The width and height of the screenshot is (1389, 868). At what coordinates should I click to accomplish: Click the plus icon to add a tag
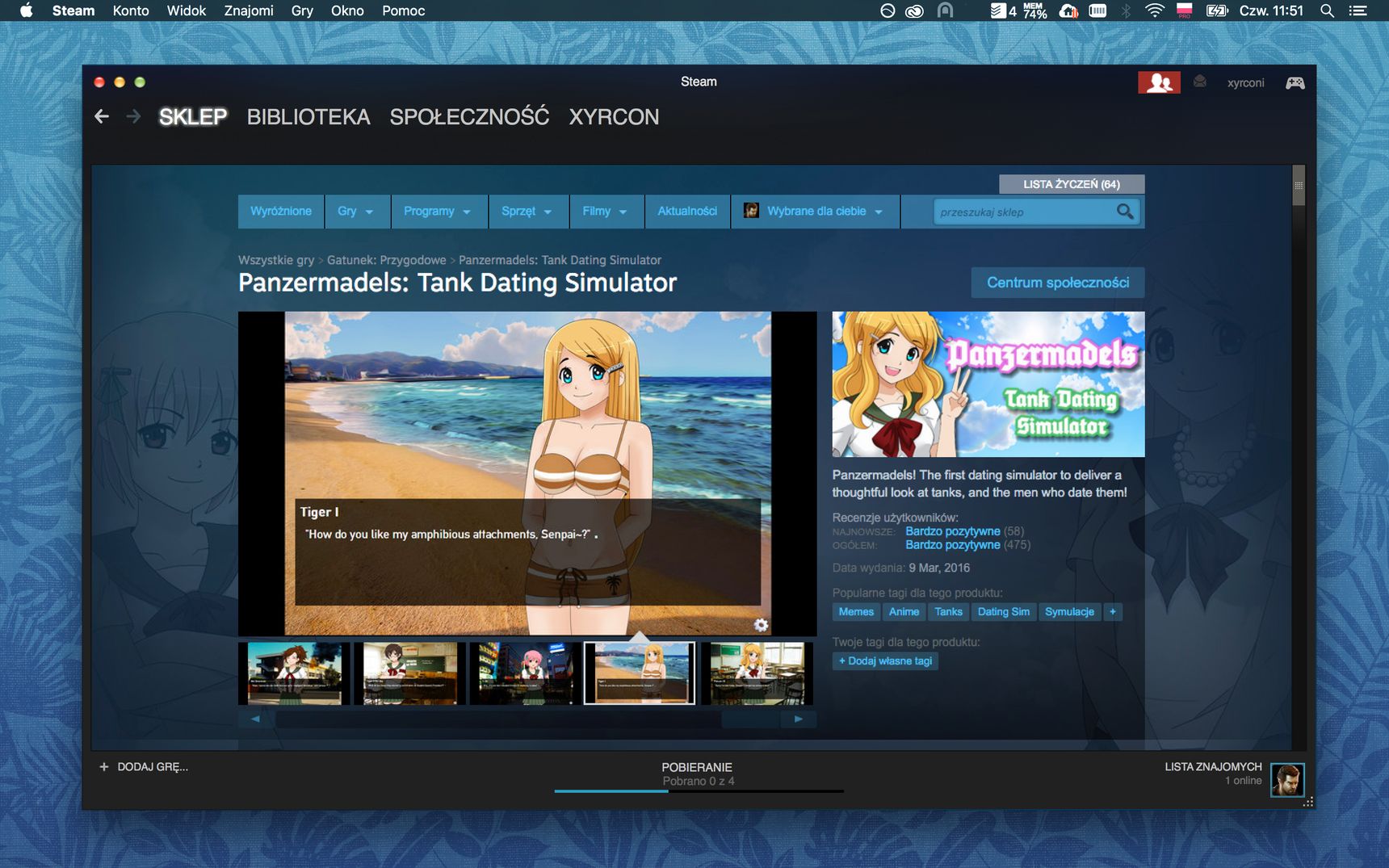(1113, 612)
